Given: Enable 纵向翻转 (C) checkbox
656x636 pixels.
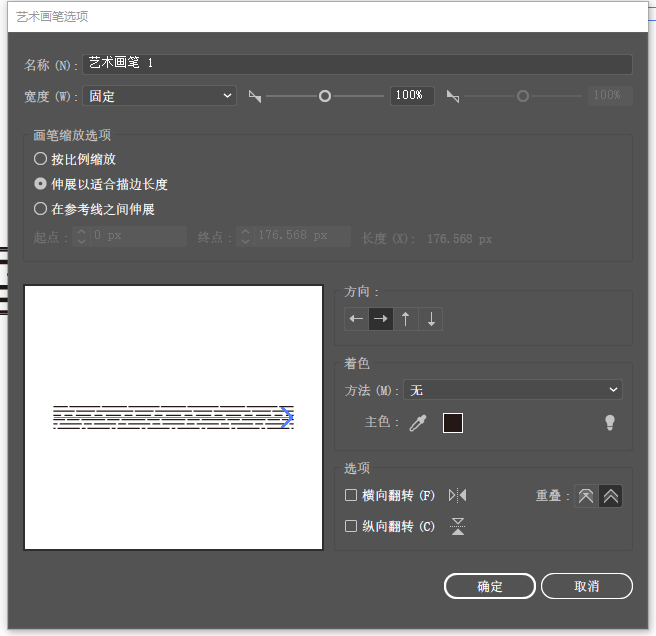Looking at the screenshot, I should click(351, 526).
